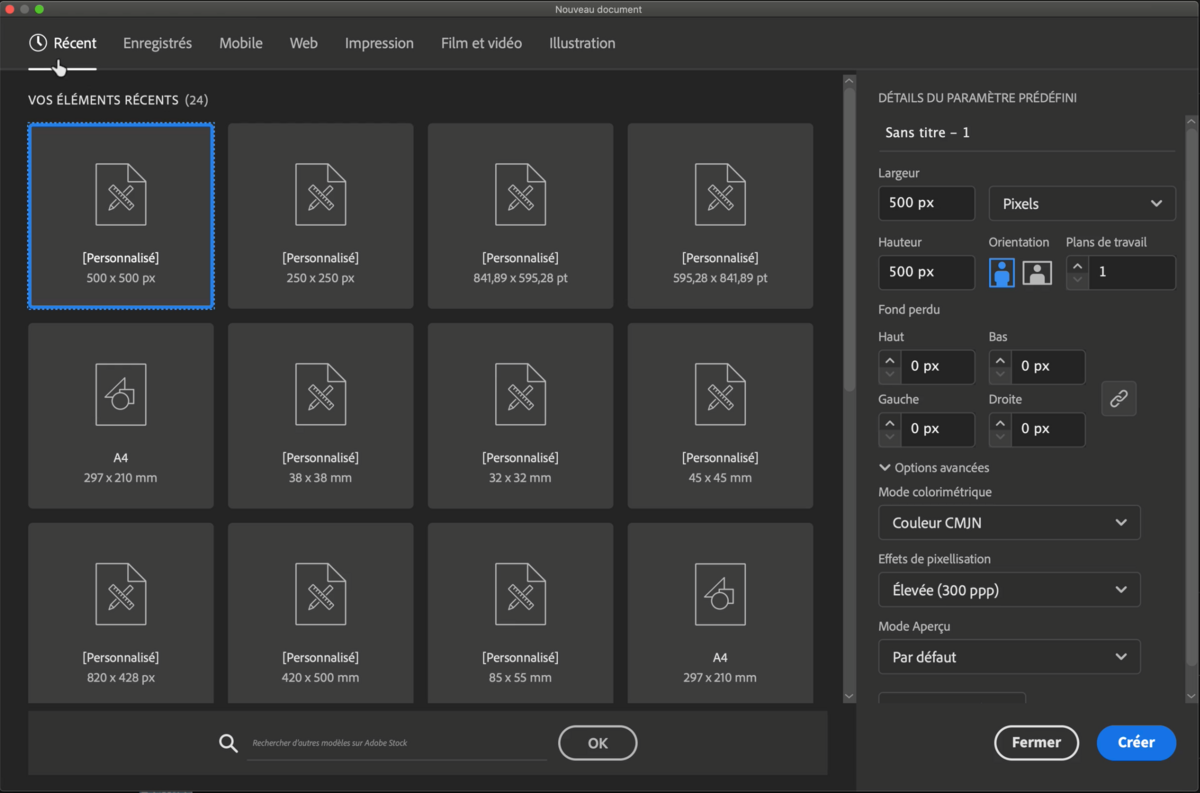1200x793 pixels.
Task: Pick the 85 x 55 mm preset
Action: tap(520, 612)
